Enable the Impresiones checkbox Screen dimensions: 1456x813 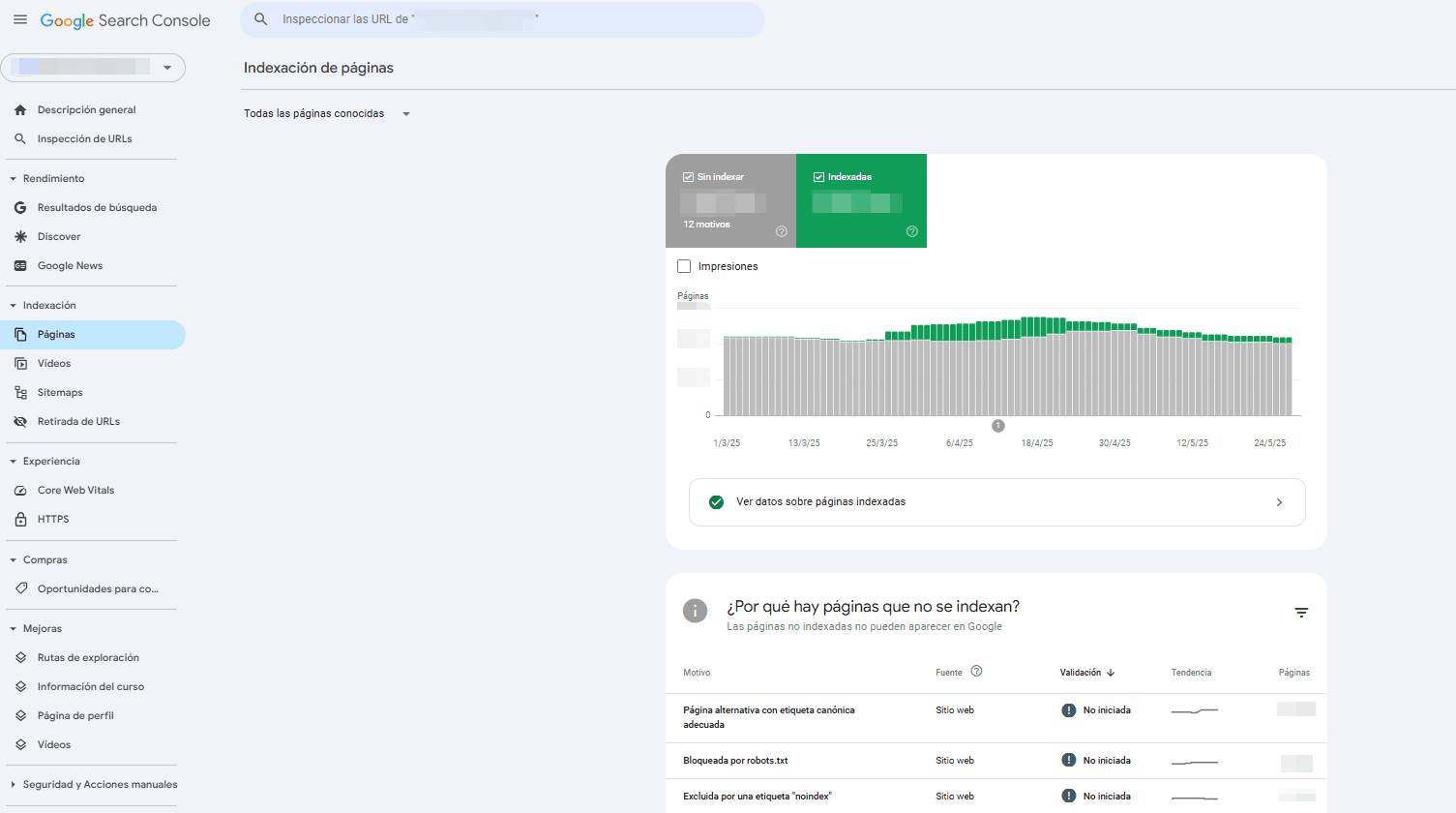tap(684, 266)
